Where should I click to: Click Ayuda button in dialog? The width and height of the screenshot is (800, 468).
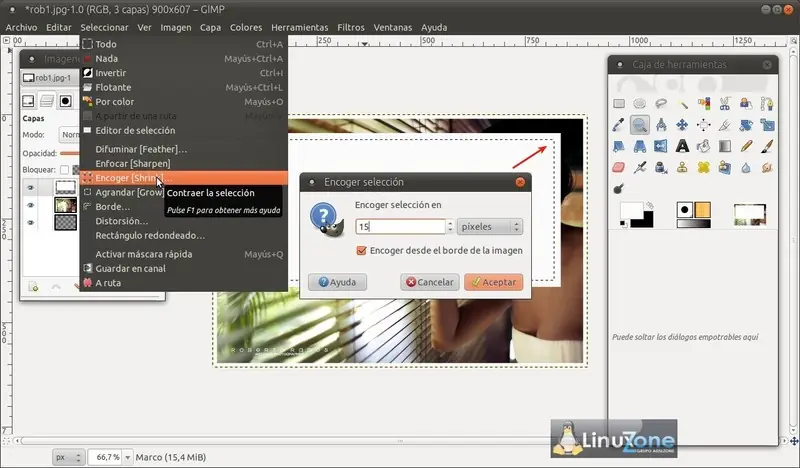tap(337, 282)
